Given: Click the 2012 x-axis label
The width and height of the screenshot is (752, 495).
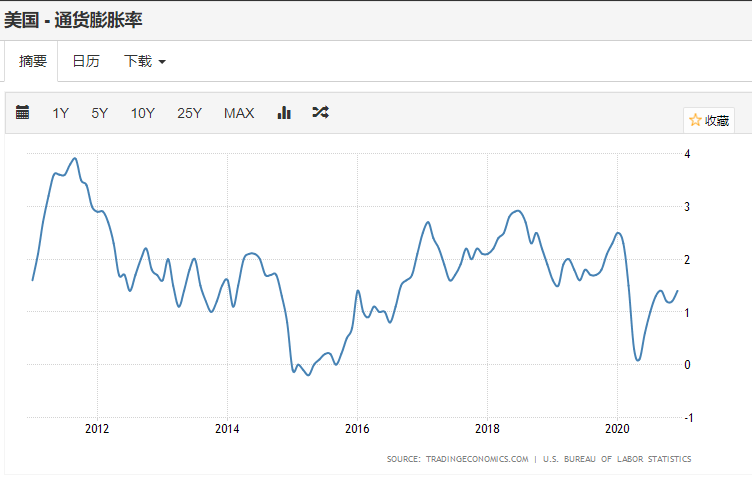Looking at the screenshot, I should tap(97, 428).
